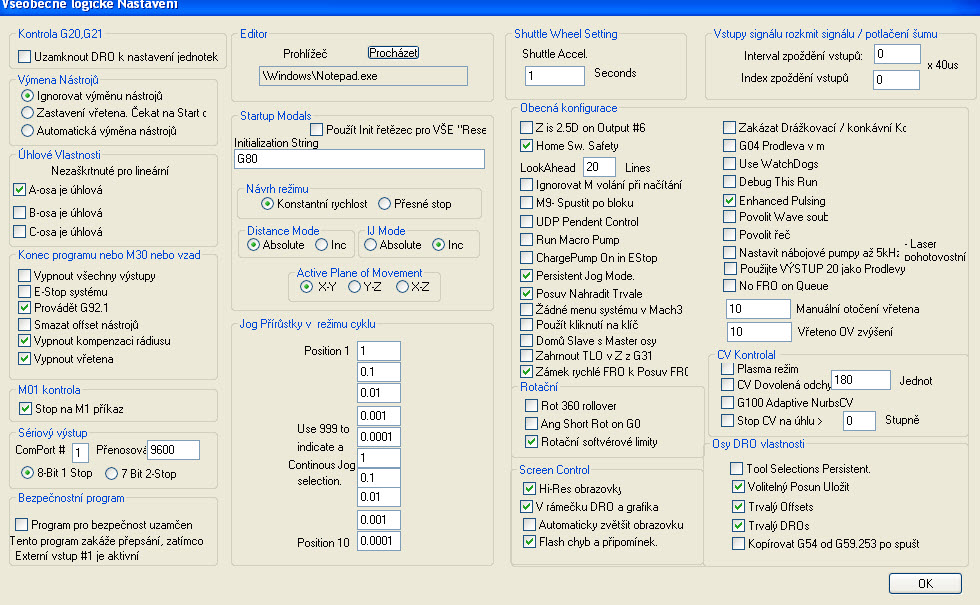Image resolution: width=980 pixels, height=605 pixels.
Task: Toggle Home Sw. Safety checkbox
Action: [527, 146]
